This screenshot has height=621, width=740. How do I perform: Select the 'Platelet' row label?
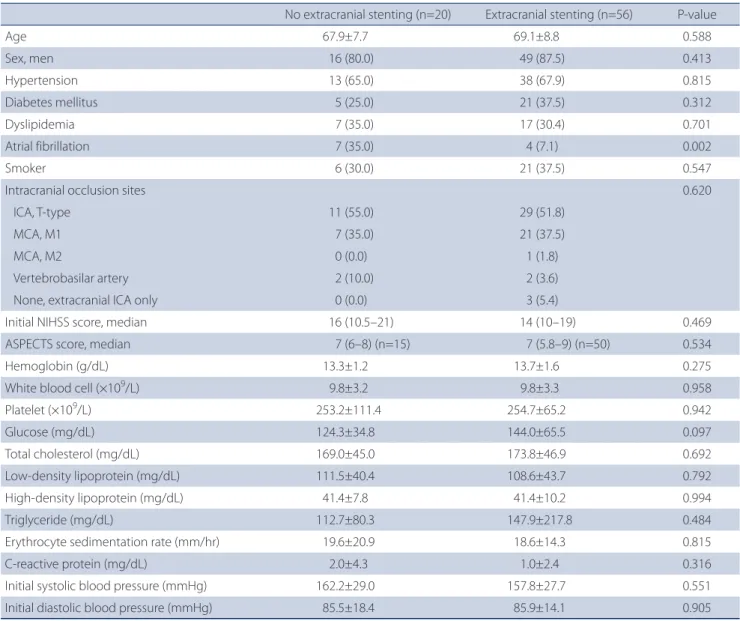[48, 409]
